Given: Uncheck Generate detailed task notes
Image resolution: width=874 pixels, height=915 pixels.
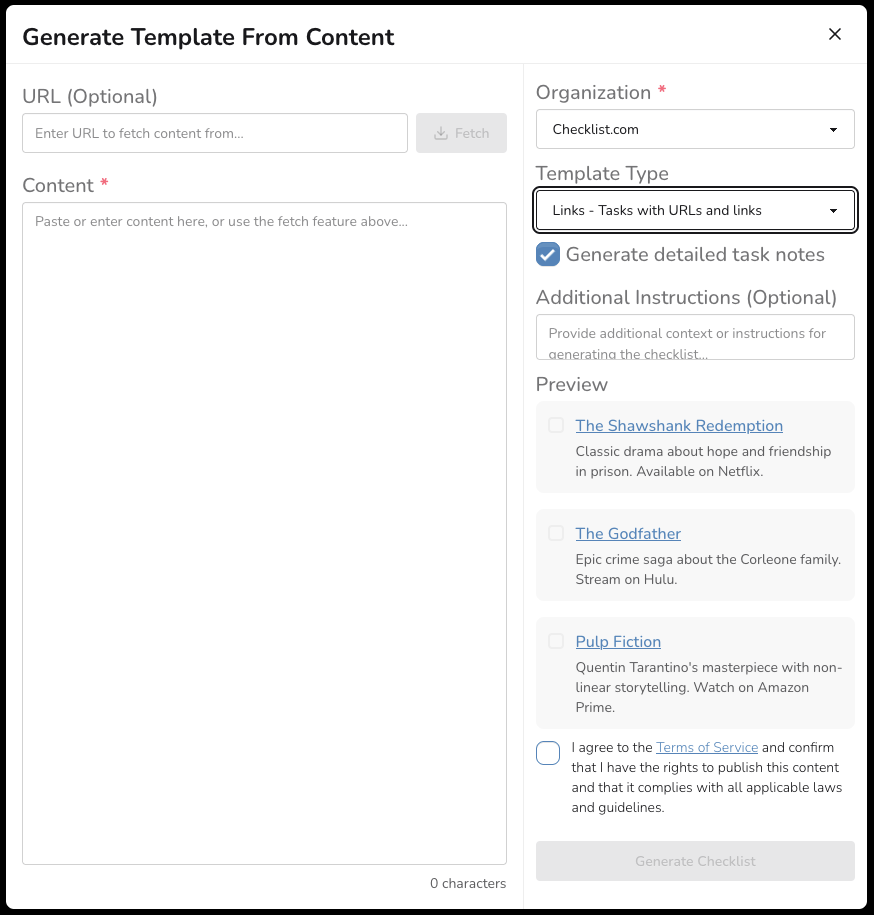Looking at the screenshot, I should [x=548, y=254].
